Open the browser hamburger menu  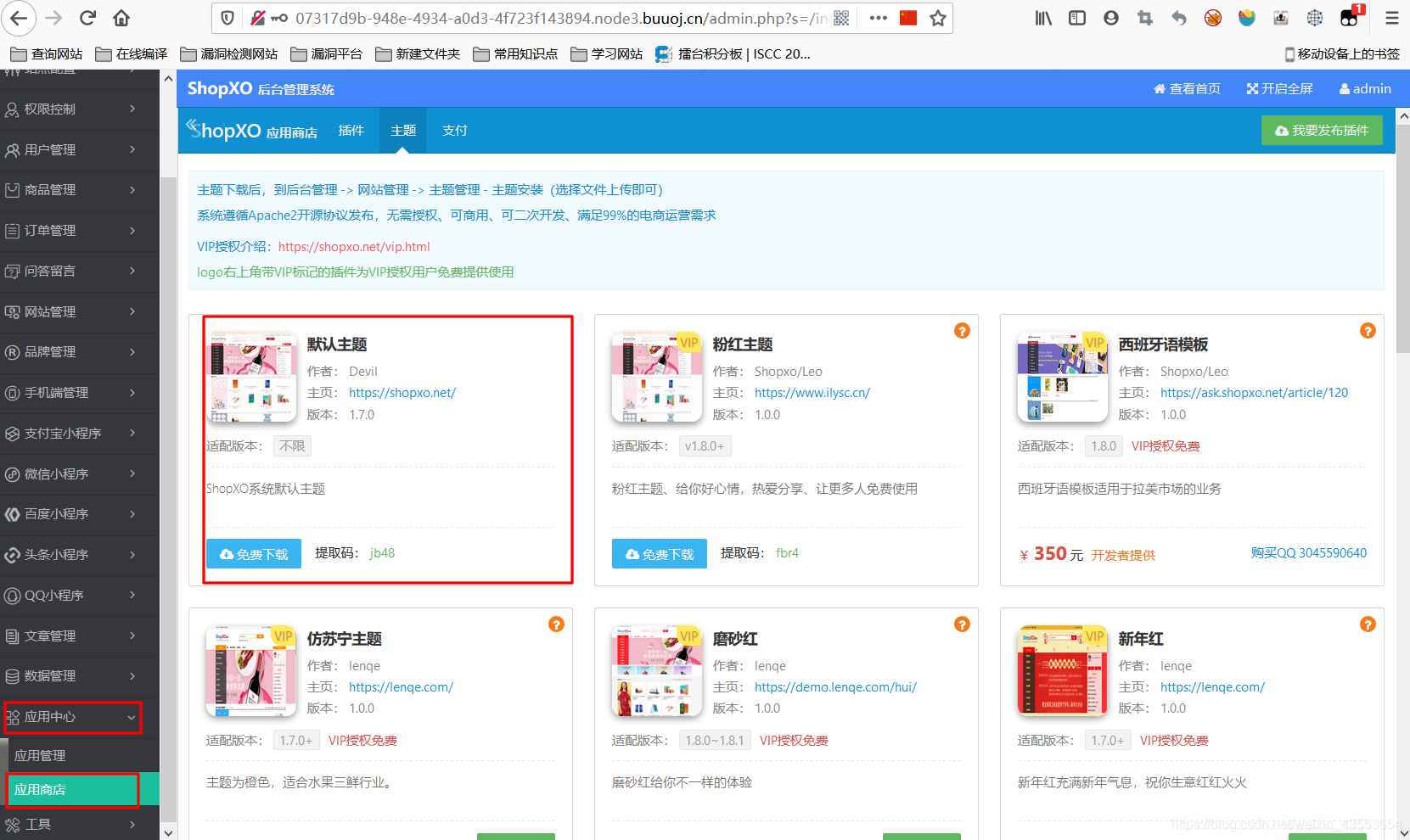[x=1392, y=18]
